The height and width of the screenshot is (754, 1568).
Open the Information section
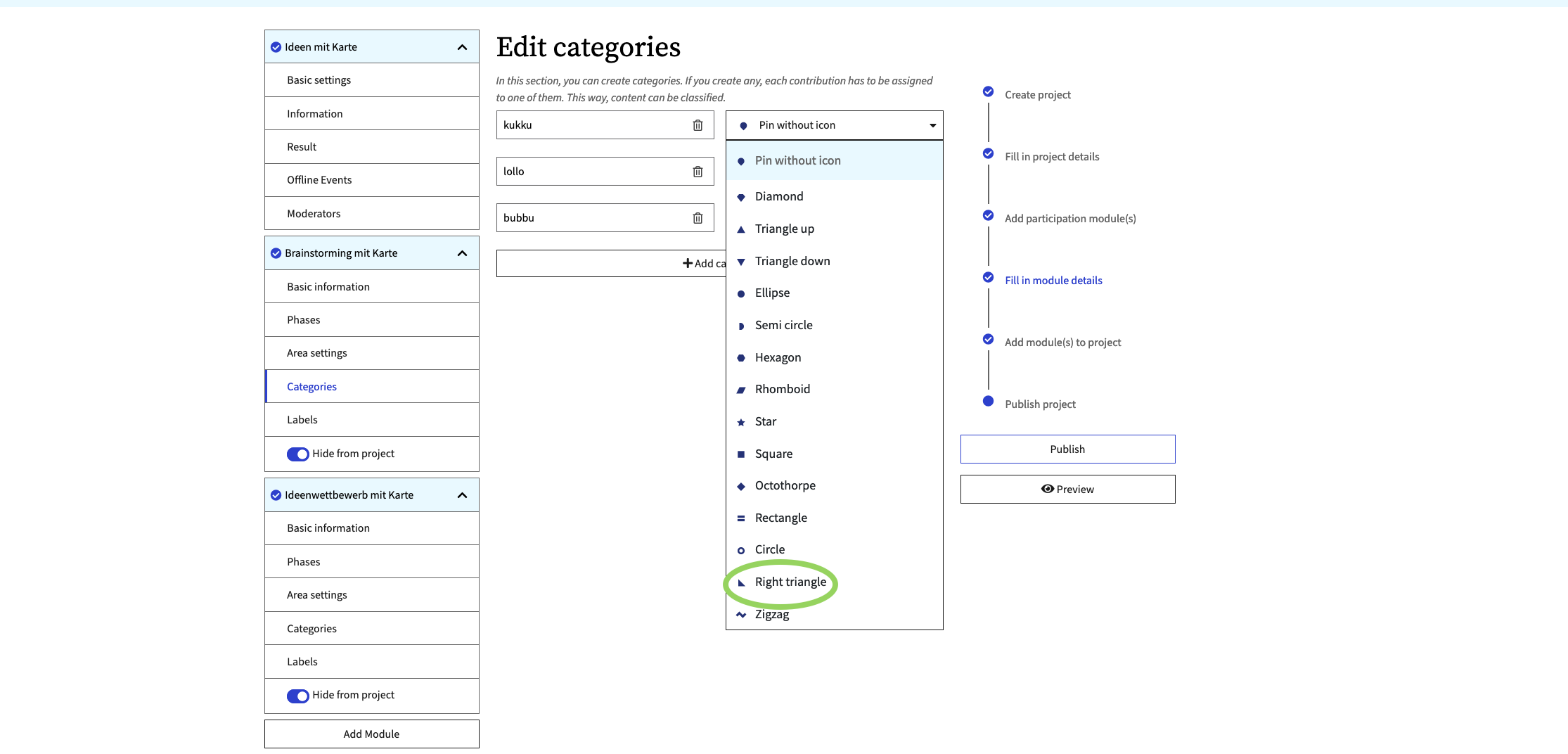372,113
